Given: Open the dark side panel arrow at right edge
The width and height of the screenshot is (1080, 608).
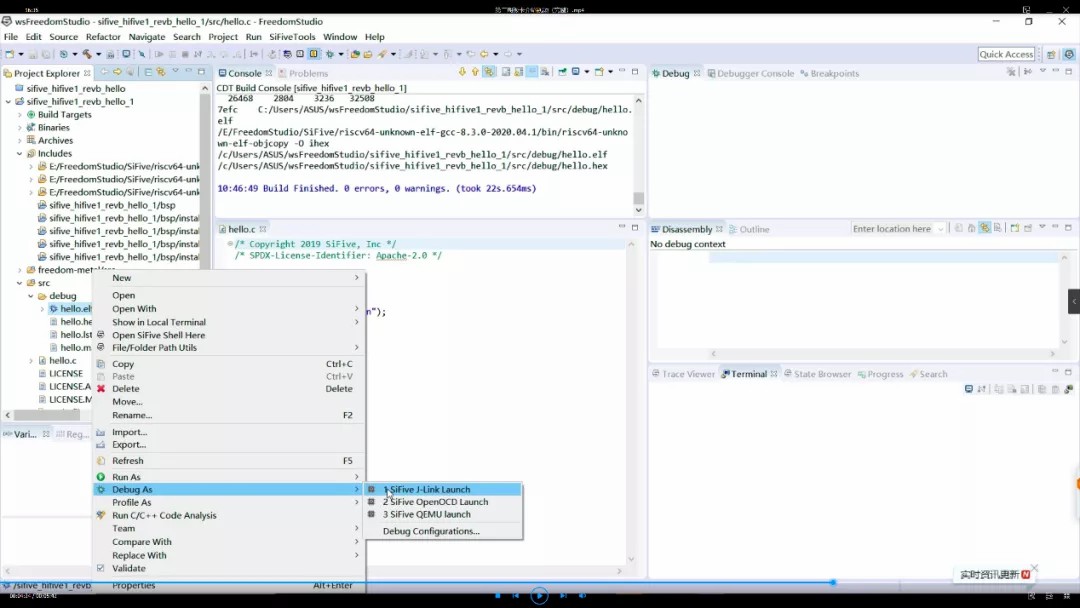Looking at the screenshot, I should [x=1074, y=302].
